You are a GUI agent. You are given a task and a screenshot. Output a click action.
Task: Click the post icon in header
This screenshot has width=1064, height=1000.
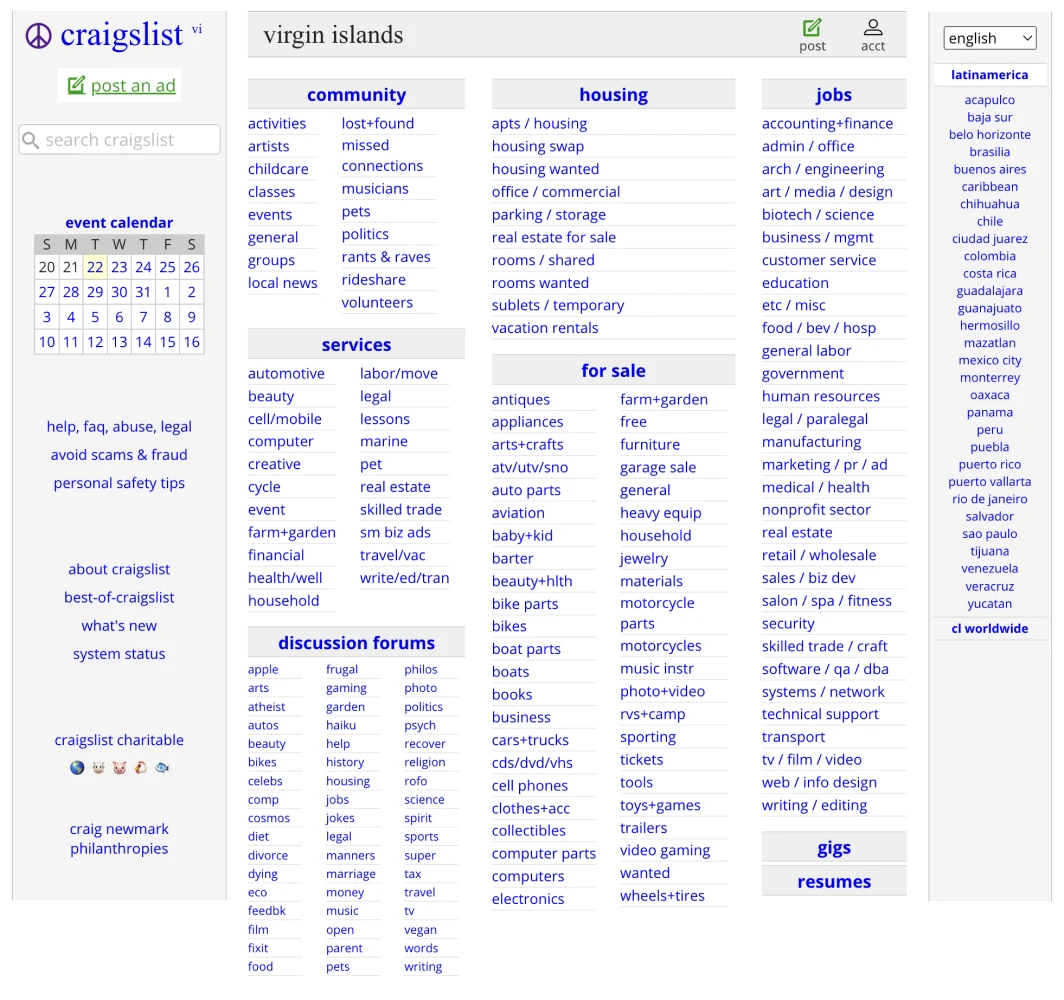[812, 28]
